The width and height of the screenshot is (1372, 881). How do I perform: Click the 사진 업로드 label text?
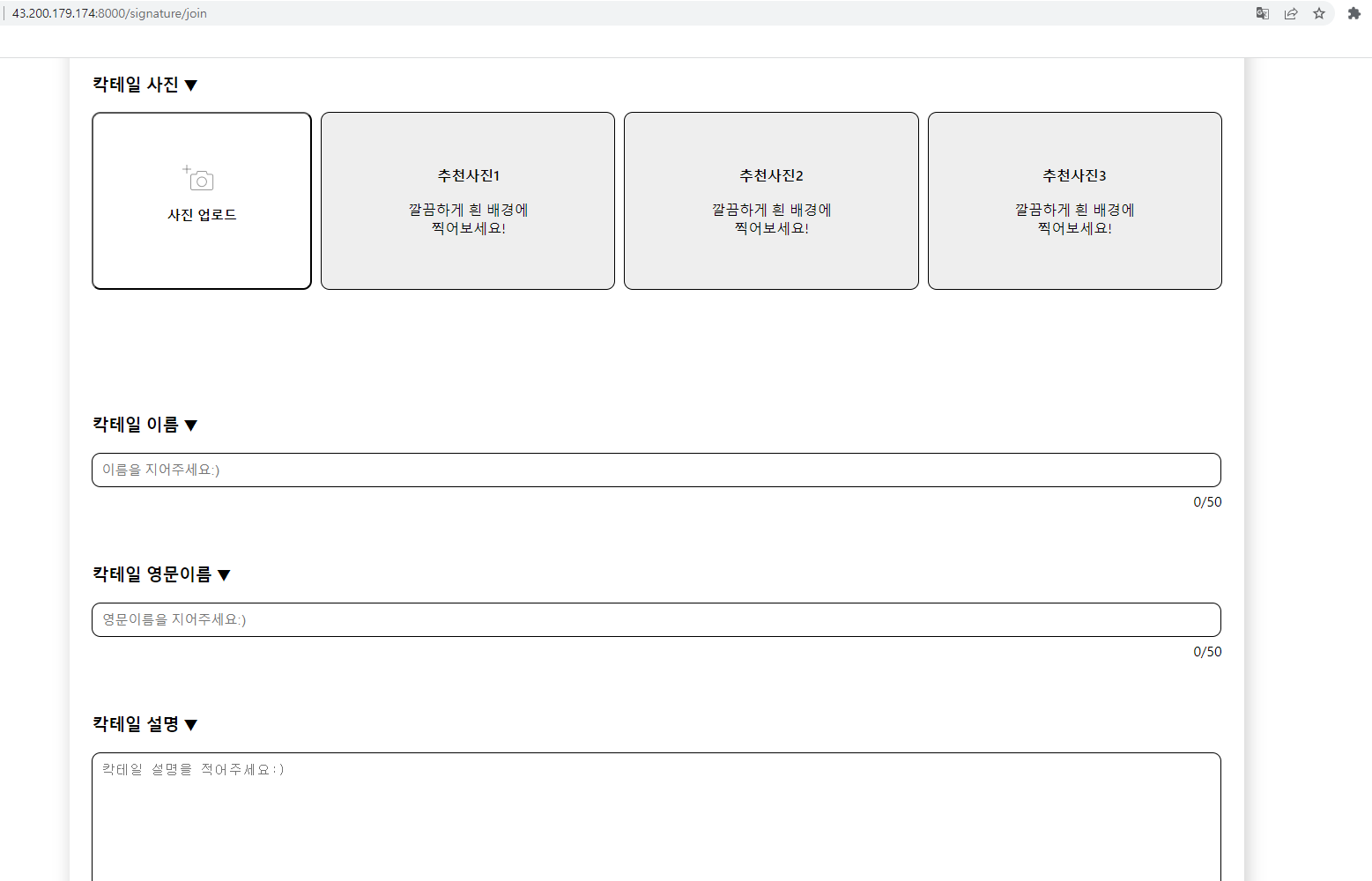pos(201,213)
